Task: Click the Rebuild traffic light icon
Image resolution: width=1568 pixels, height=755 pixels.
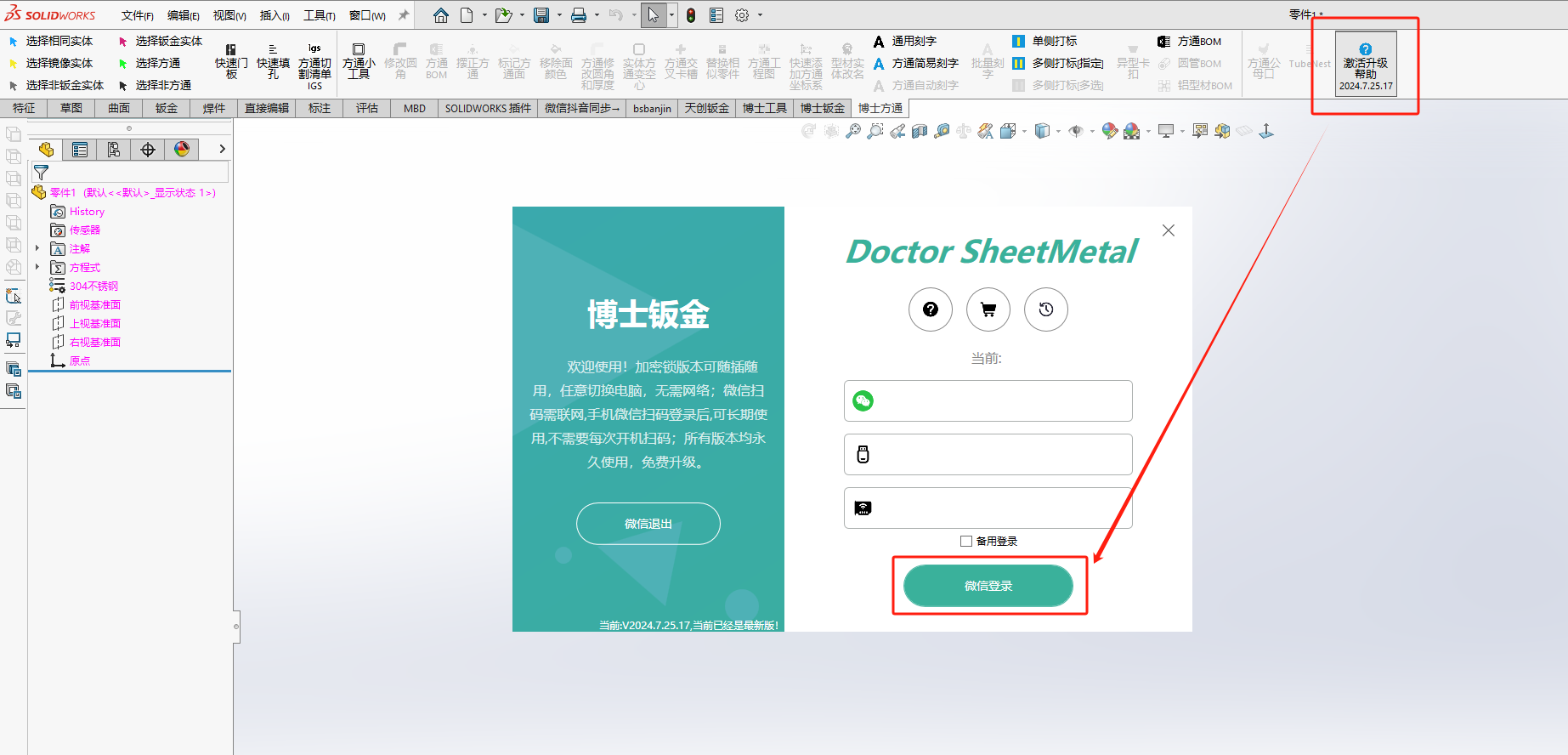Action: [691, 15]
